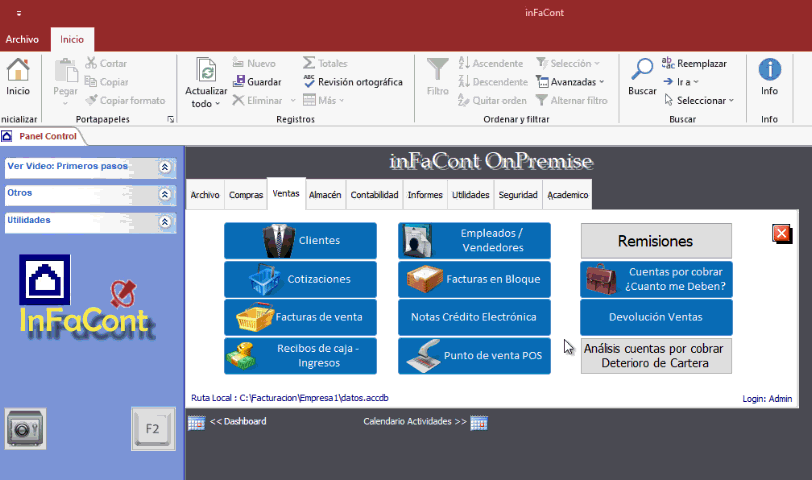The image size is (812, 480).
Task: Click Totales sigma button
Action: (x=325, y=63)
